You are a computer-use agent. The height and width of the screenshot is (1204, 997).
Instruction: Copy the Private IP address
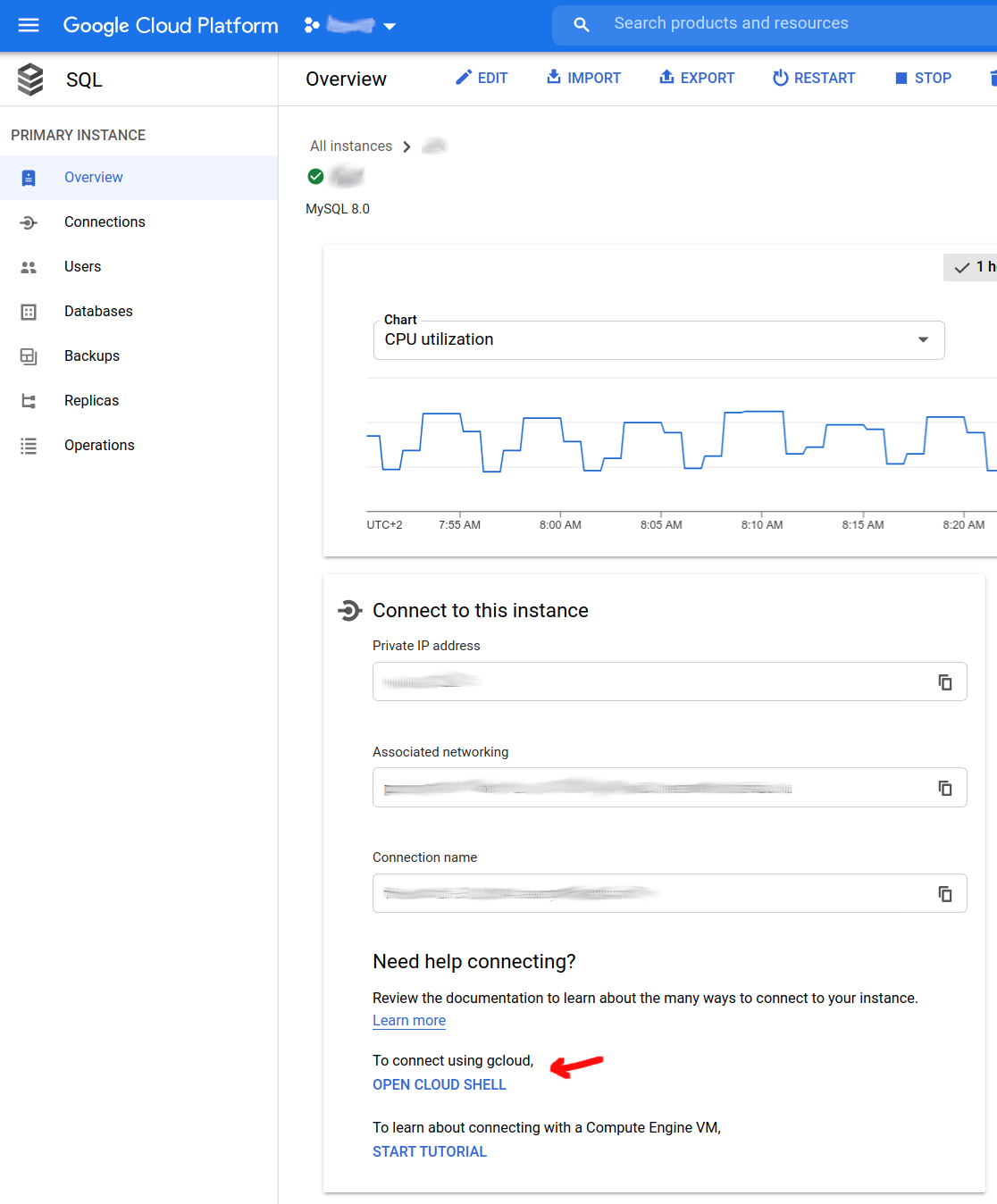[945, 682]
